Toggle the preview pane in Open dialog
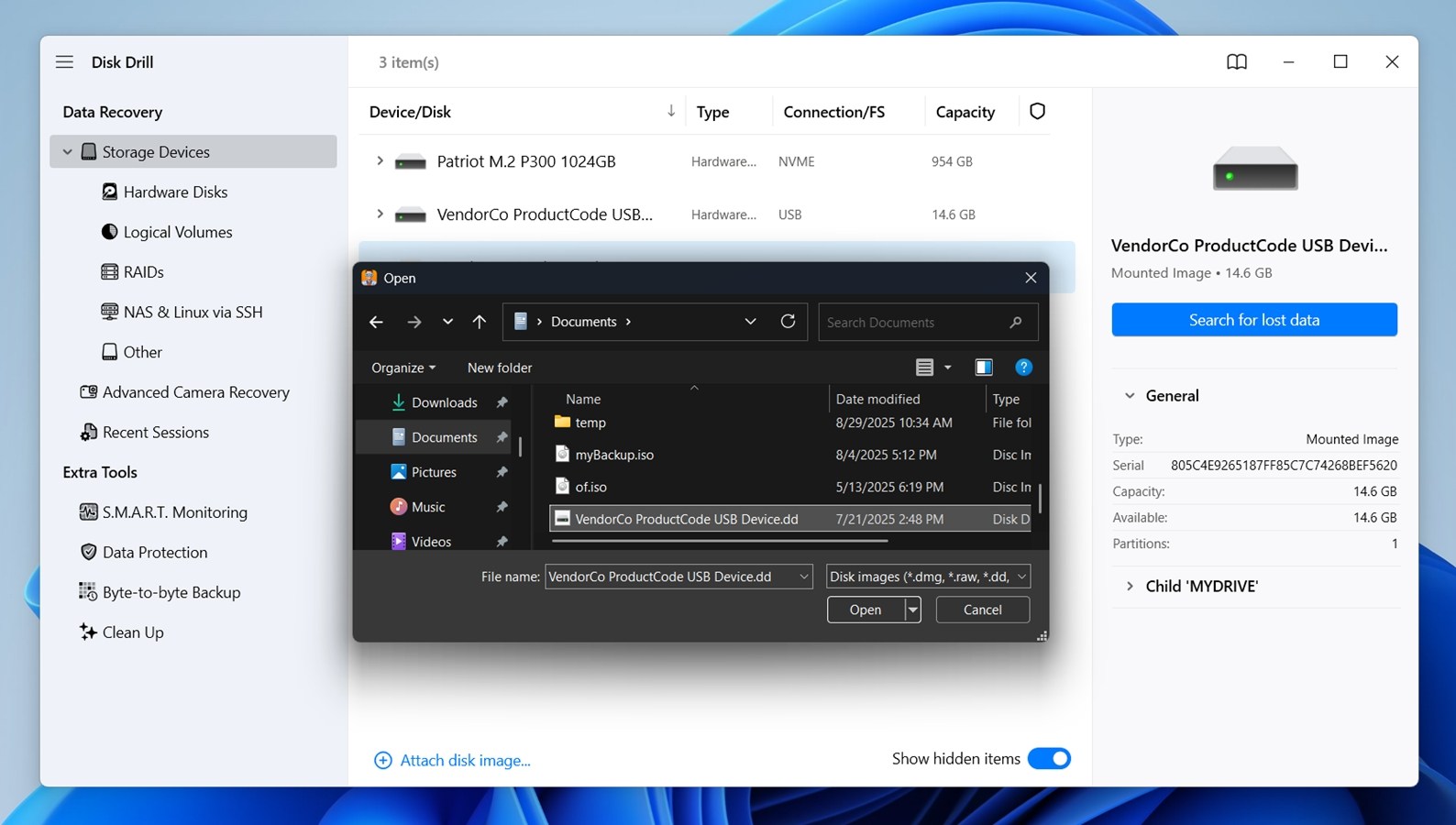The image size is (1456, 825). pos(984,368)
